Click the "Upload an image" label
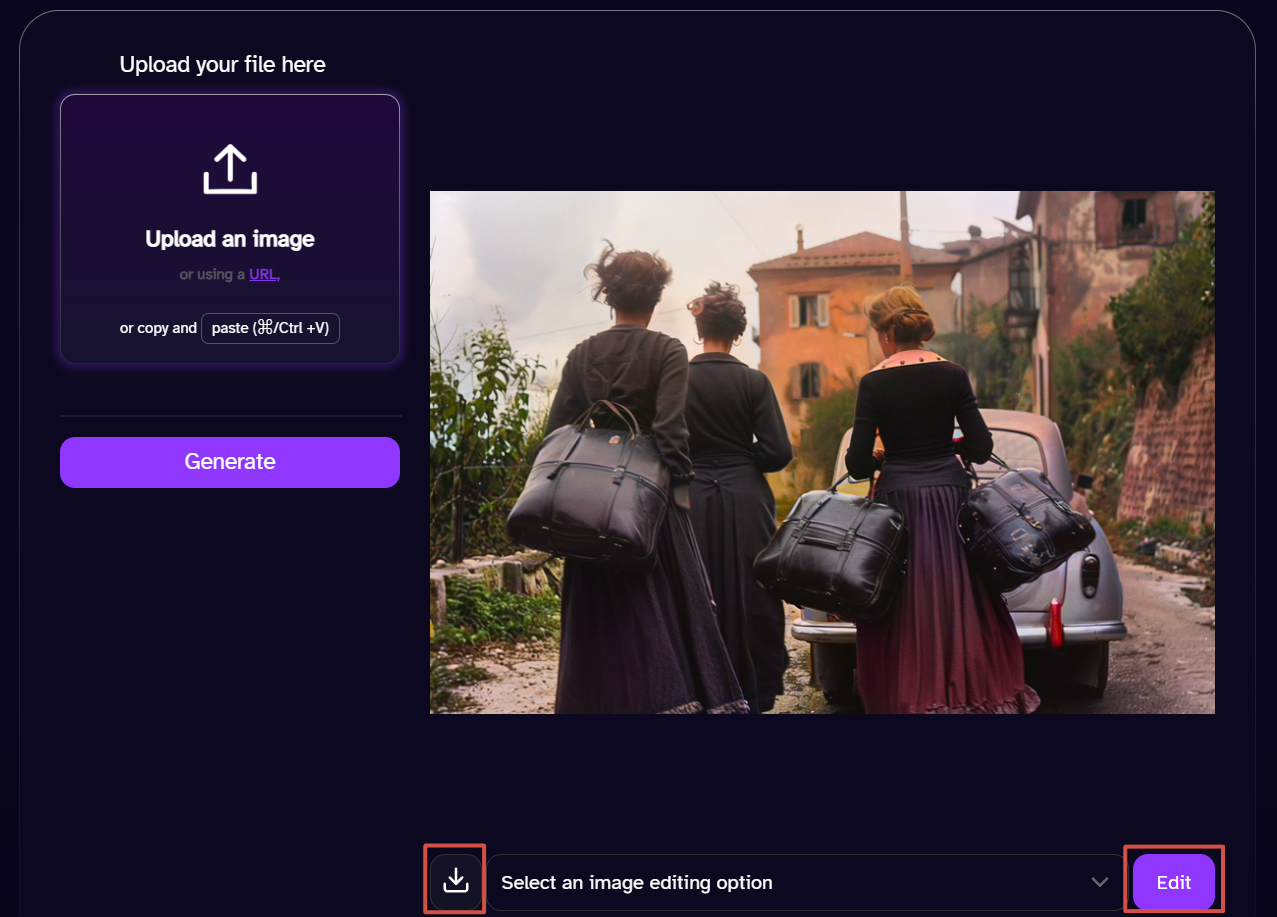The width and height of the screenshot is (1277, 917). (230, 239)
